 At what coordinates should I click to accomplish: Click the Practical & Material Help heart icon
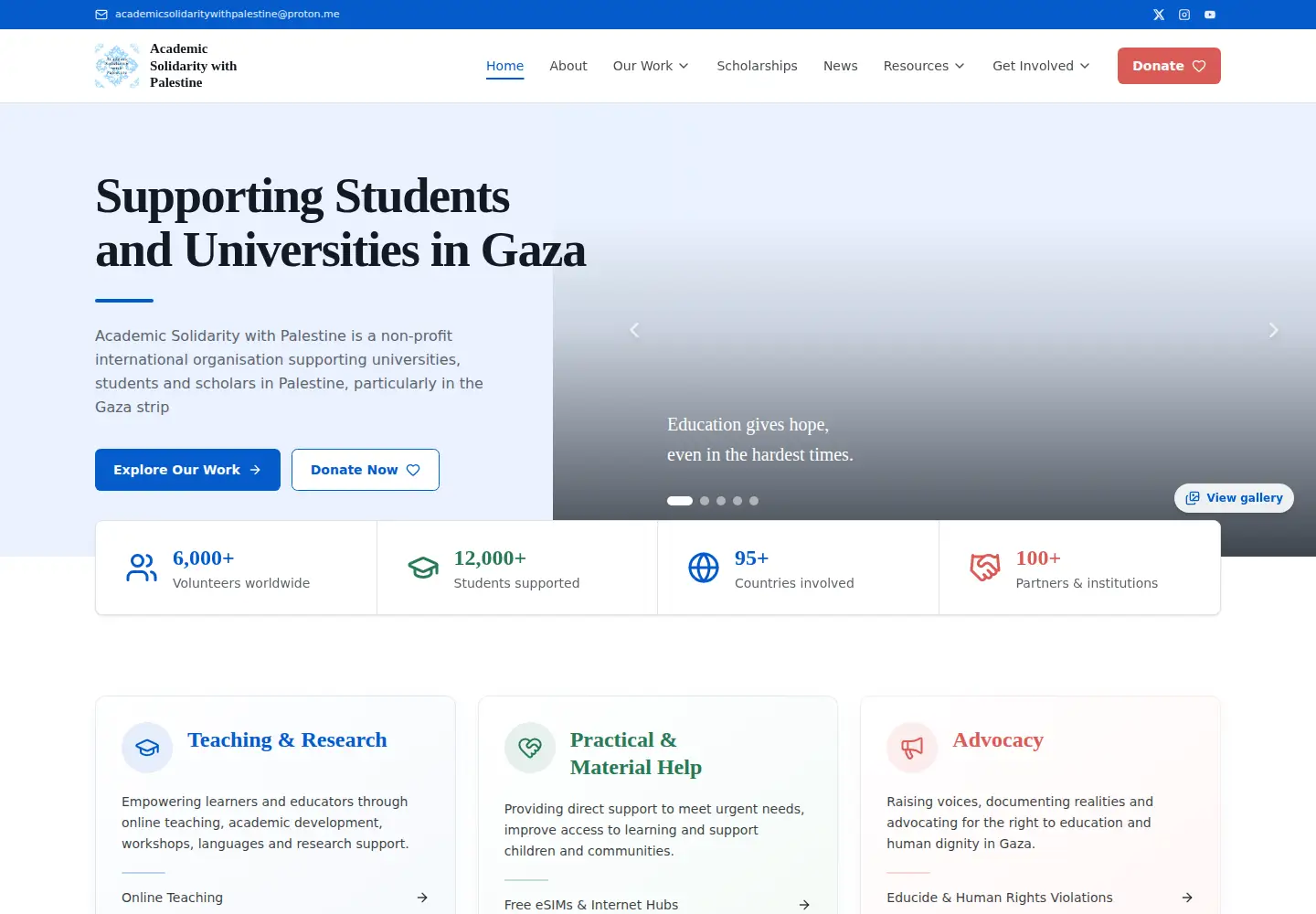pyautogui.click(x=530, y=748)
